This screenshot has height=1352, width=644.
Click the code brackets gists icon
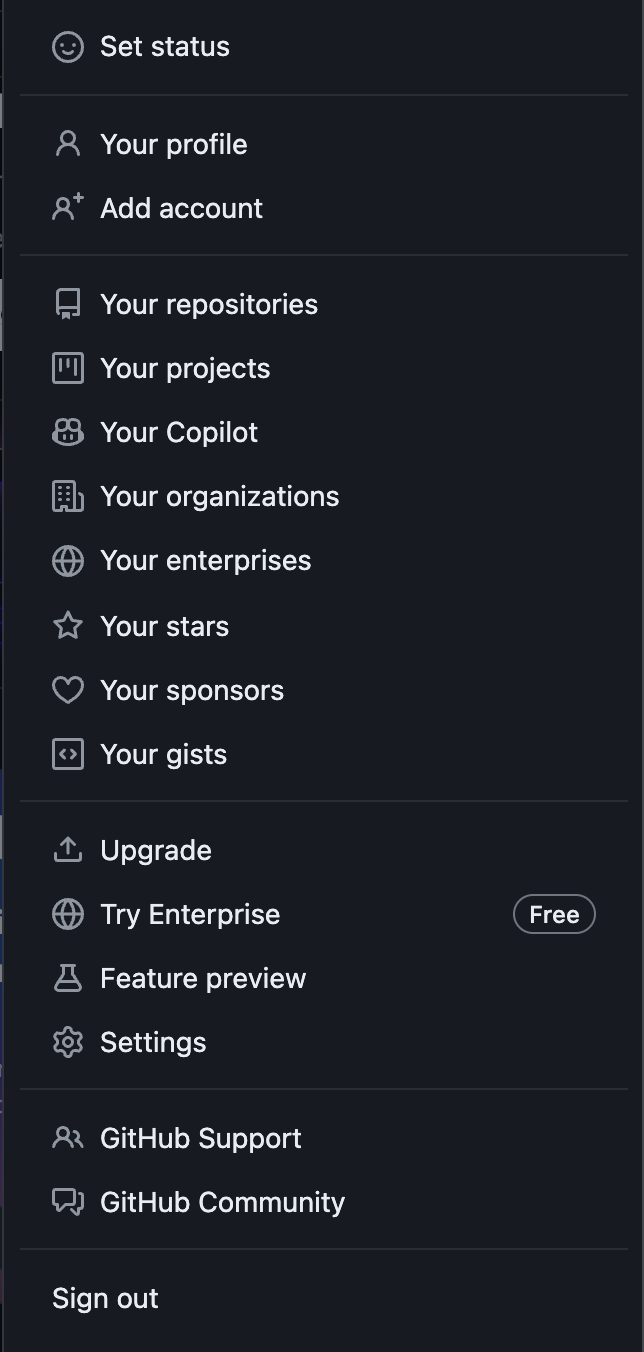click(x=68, y=754)
